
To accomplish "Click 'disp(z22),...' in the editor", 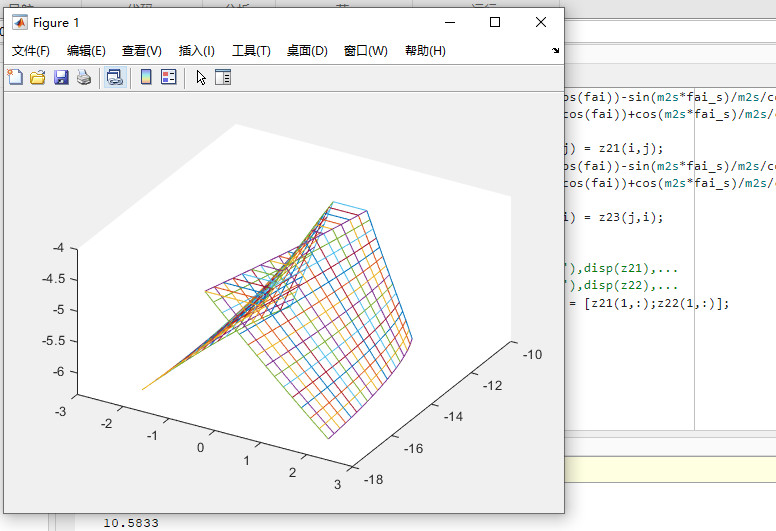I will (x=630, y=286).
